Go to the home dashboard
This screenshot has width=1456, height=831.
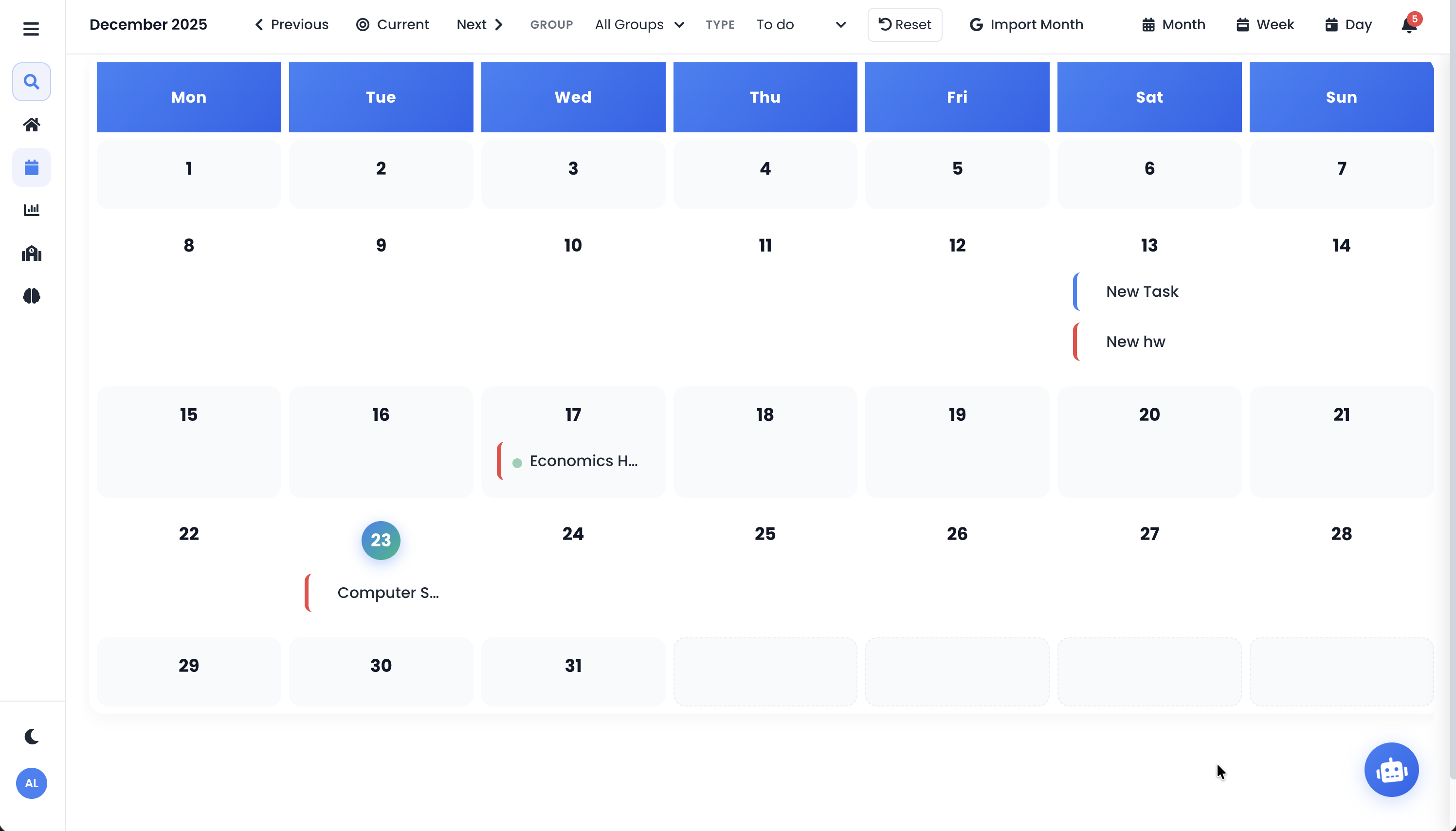click(32, 125)
